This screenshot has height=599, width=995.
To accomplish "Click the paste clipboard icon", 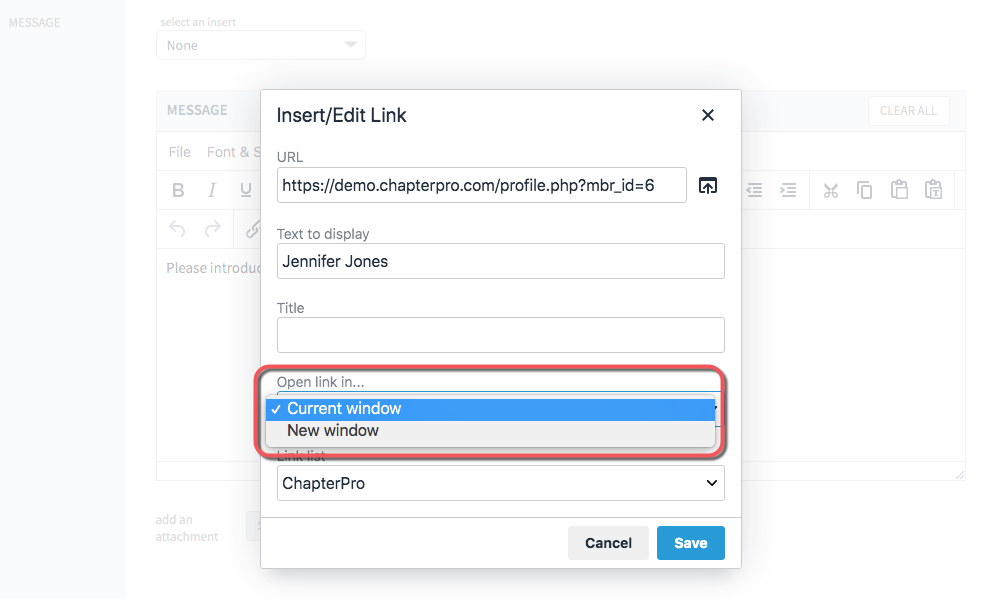I will [899, 190].
